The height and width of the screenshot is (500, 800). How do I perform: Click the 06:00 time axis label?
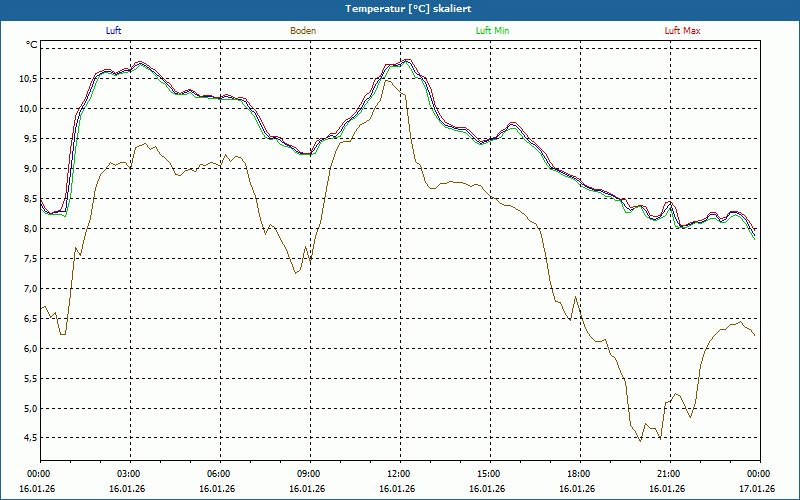[x=220, y=474]
